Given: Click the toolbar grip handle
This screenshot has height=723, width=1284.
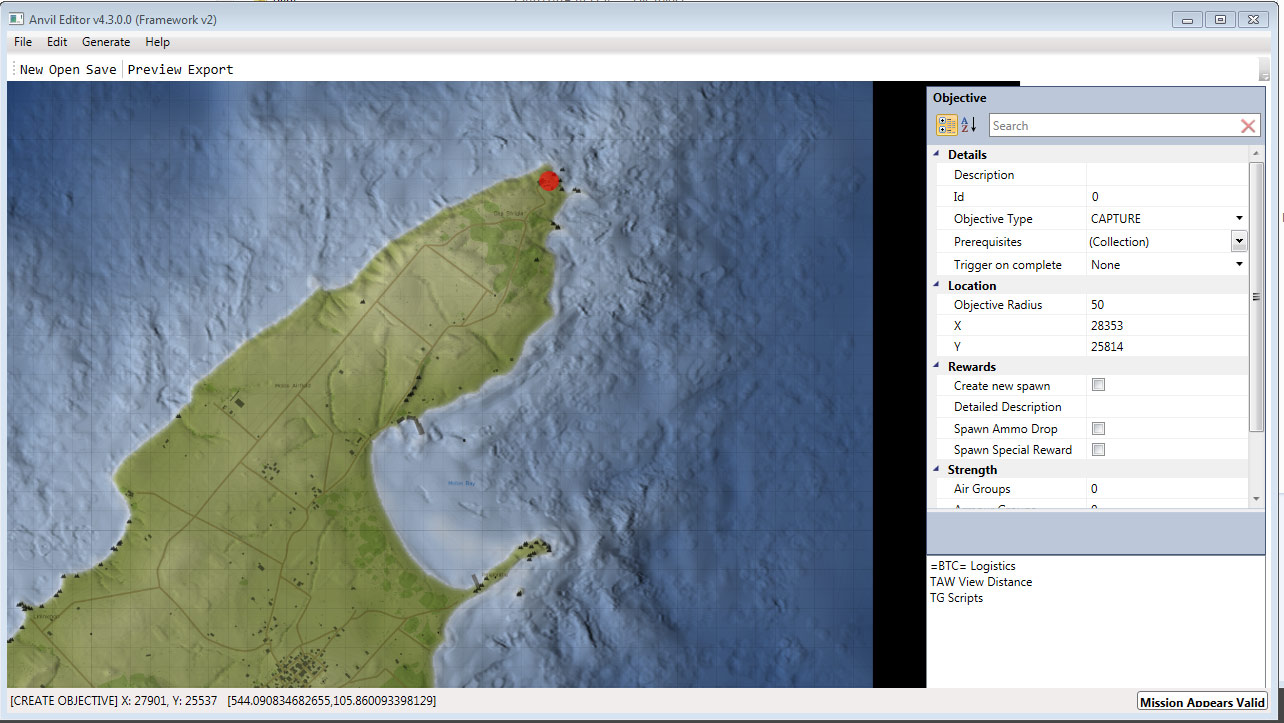Looking at the screenshot, I should tap(14, 69).
